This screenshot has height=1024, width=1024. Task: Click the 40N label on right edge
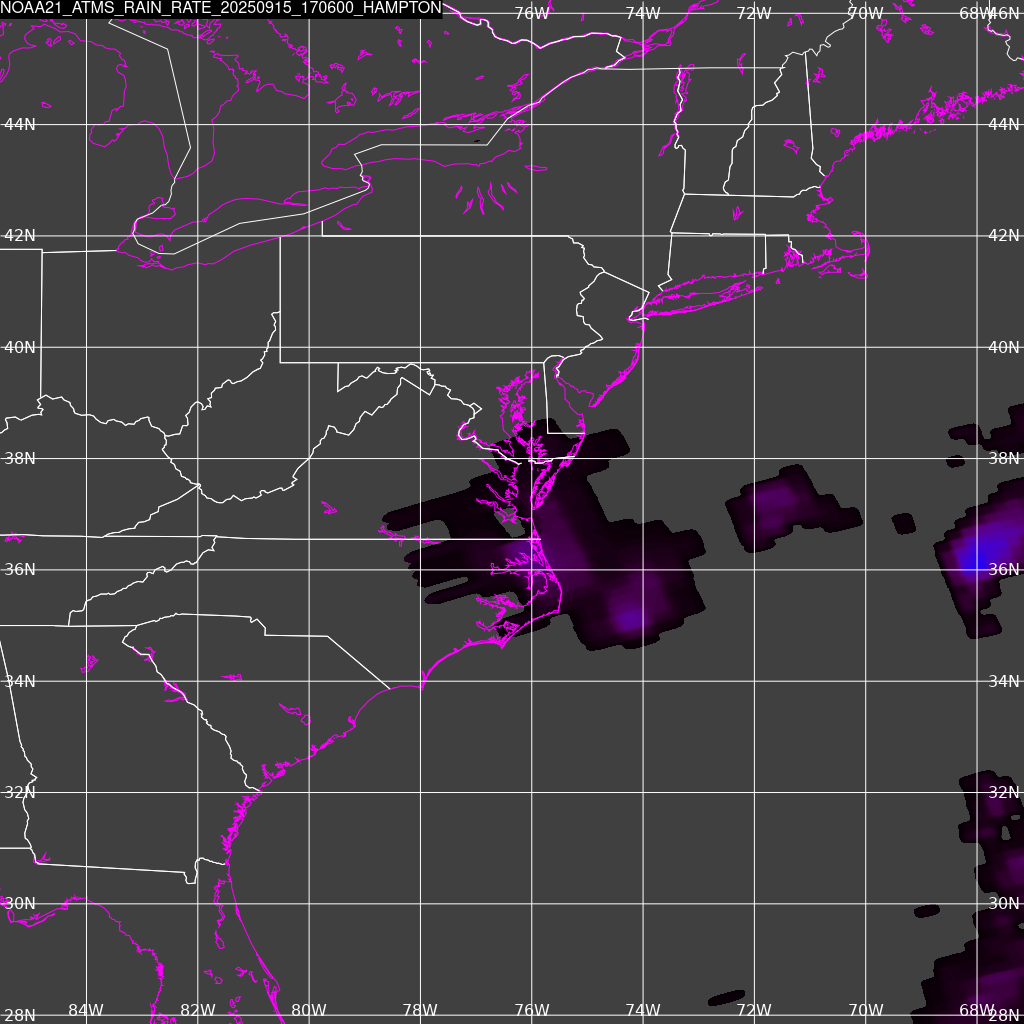(x=1004, y=347)
